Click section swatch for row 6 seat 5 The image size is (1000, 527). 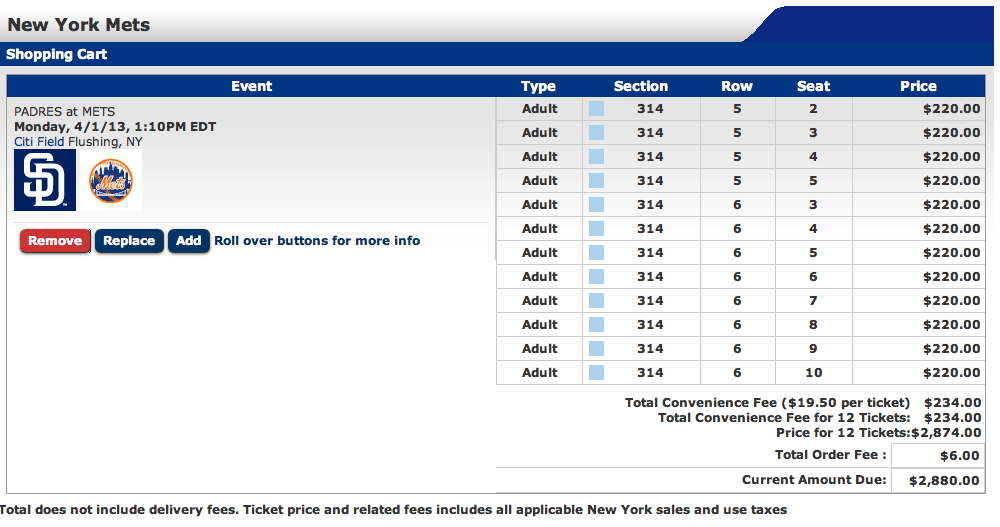596,253
